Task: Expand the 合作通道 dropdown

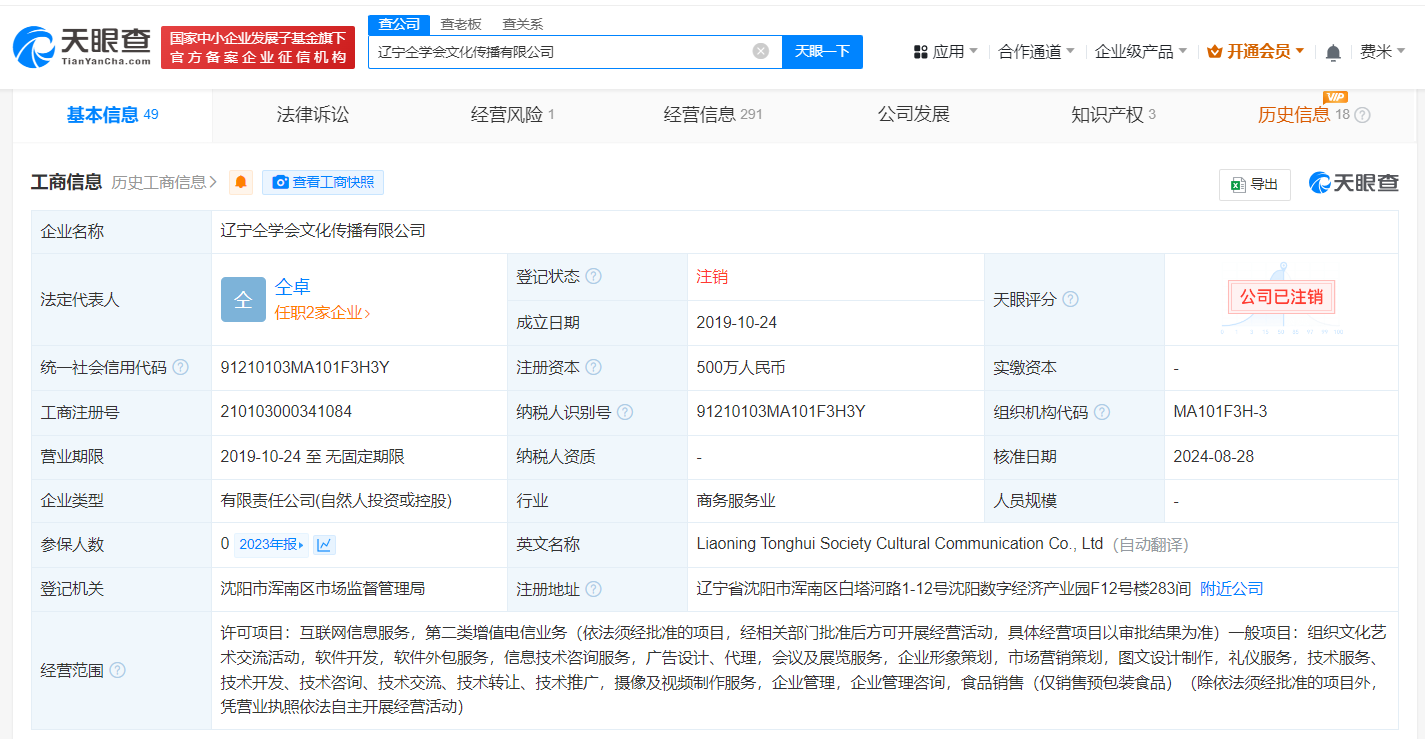Action: [1030, 51]
